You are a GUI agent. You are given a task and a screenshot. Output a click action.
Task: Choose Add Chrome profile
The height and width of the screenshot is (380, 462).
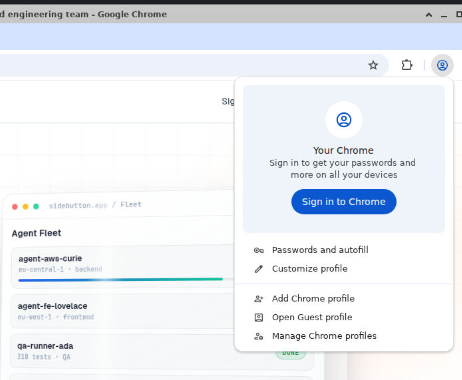point(344,299)
